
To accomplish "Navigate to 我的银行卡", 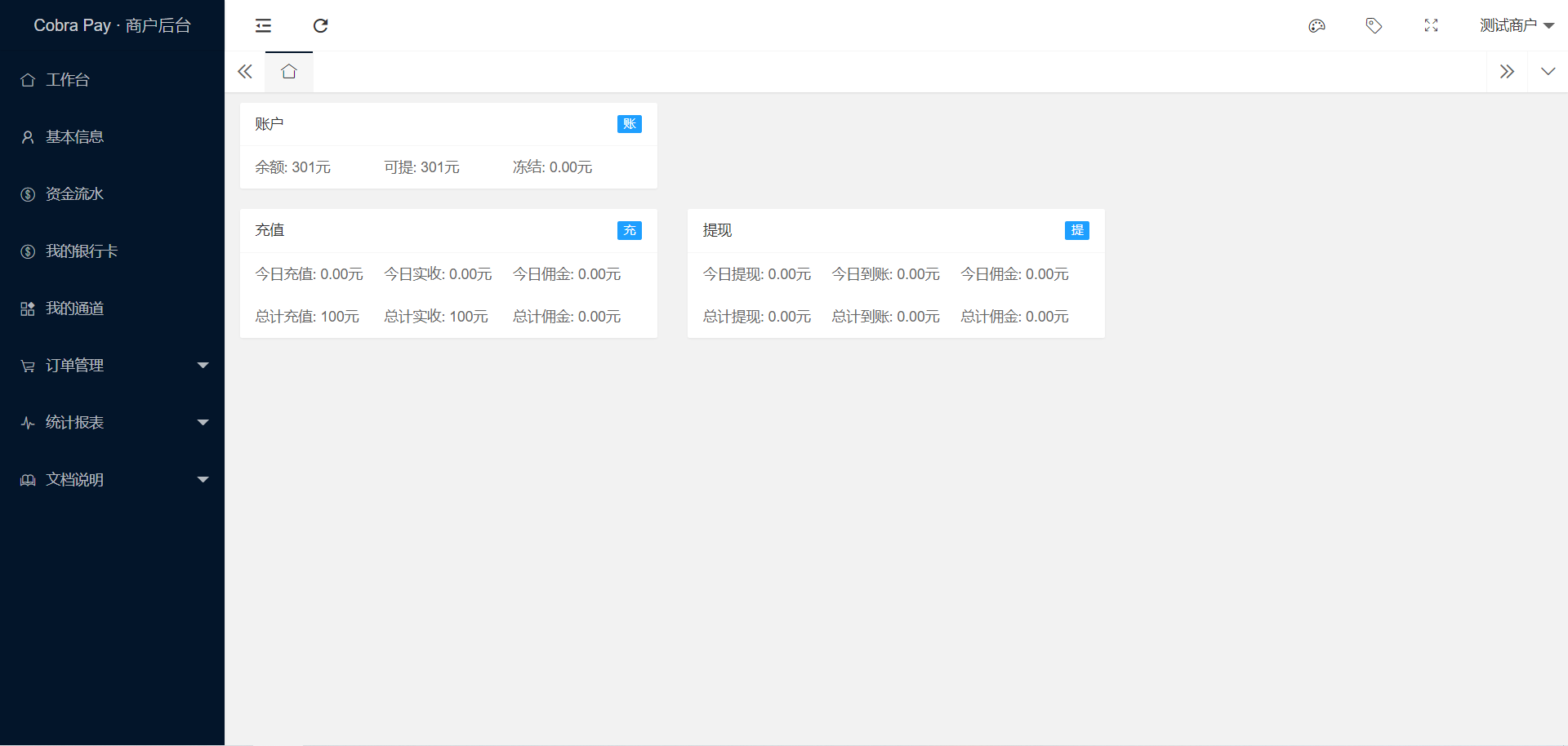I will click(81, 251).
